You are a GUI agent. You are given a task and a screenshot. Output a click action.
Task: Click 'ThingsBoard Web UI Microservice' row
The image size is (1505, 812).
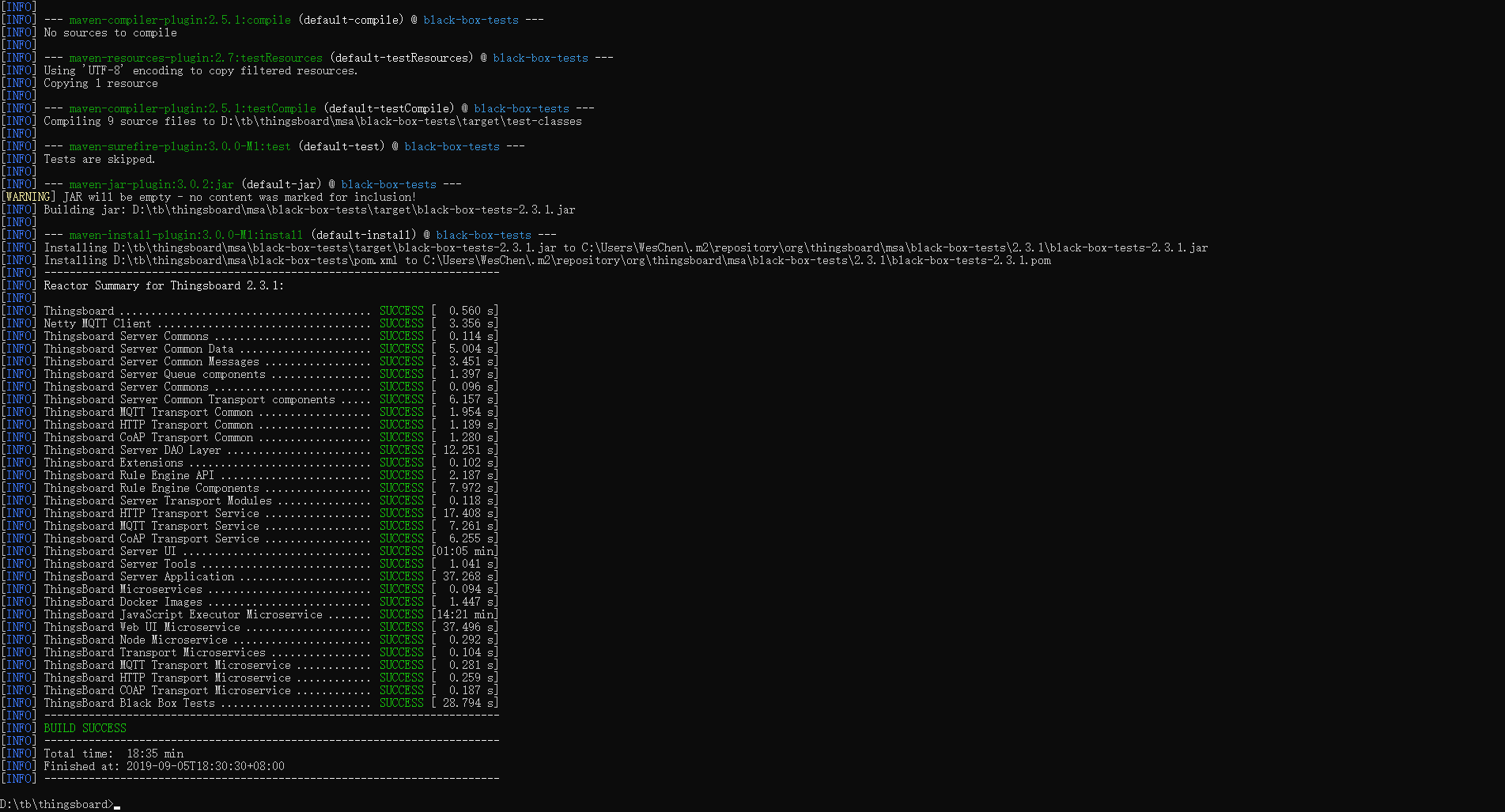(250, 627)
